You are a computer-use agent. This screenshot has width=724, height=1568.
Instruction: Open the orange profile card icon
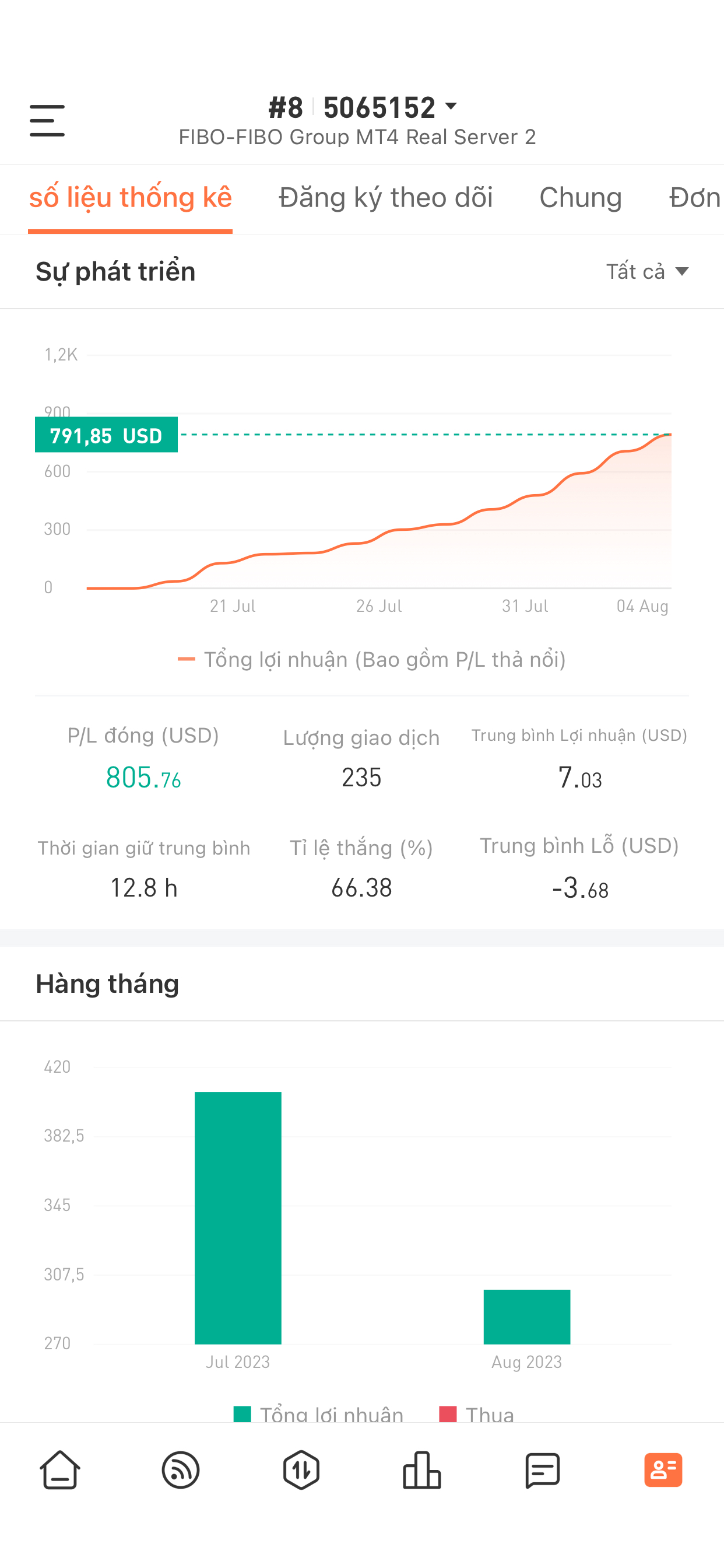tap(663, 1470)
